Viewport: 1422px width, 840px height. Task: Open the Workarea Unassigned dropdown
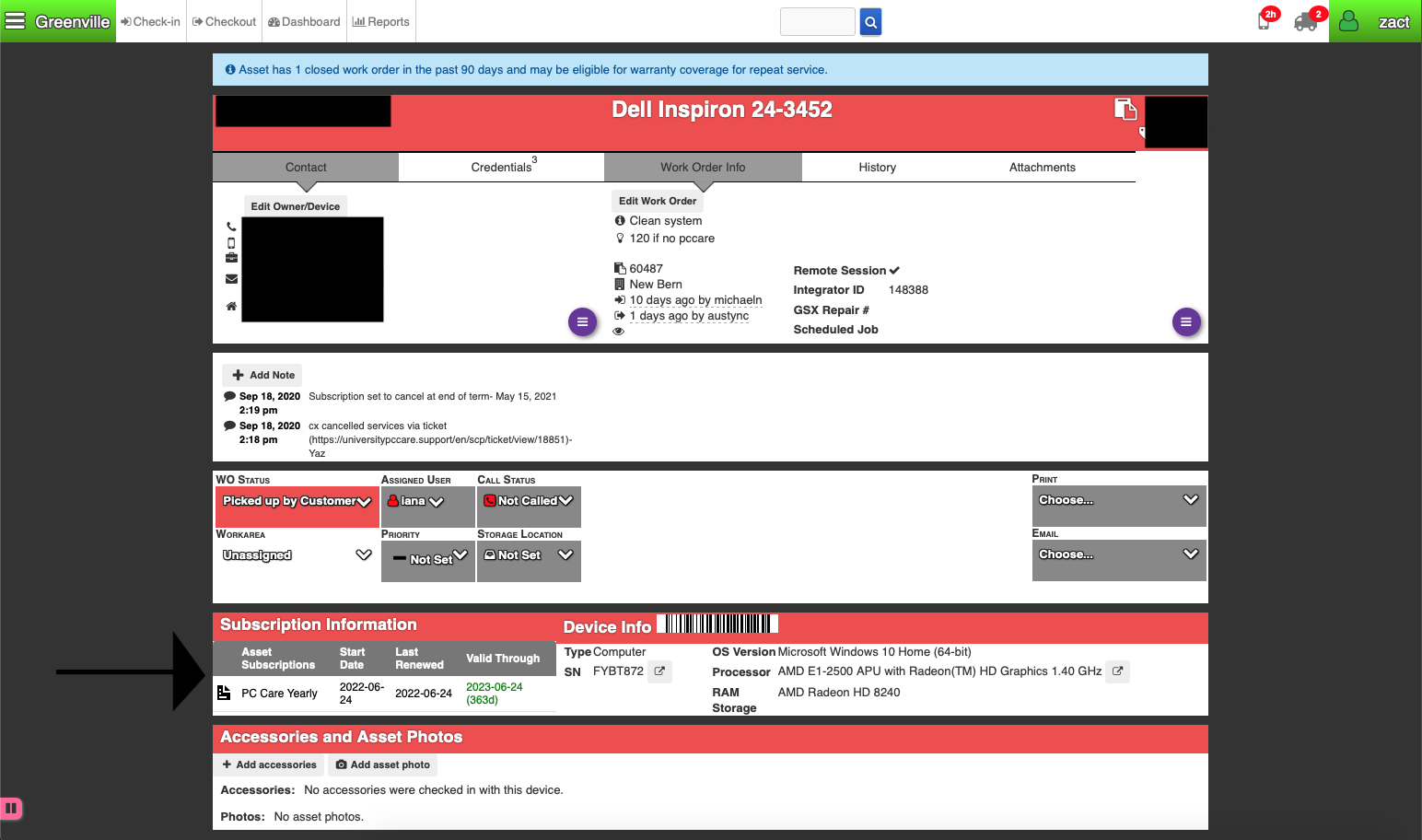[x=296, y=555]
